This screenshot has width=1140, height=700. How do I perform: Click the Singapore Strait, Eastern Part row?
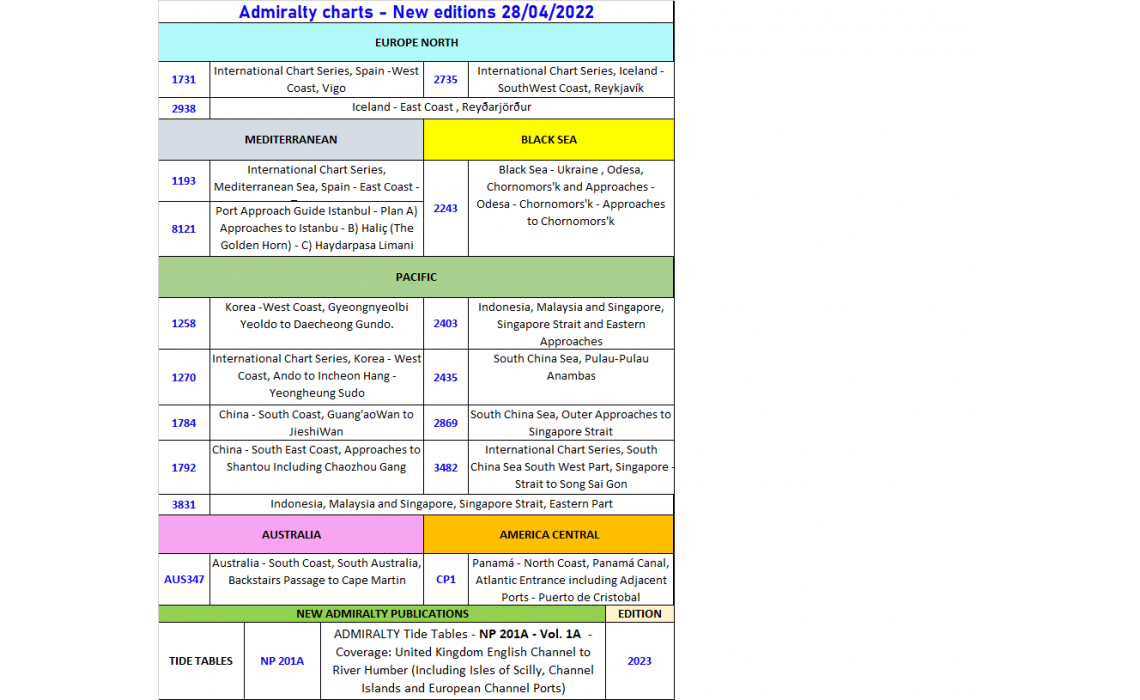(x=441, y=504)
